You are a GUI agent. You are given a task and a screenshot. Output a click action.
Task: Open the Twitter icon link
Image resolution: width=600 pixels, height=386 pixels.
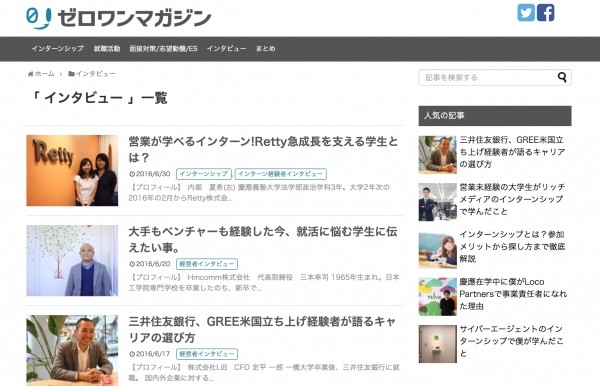tap(526, 13)
